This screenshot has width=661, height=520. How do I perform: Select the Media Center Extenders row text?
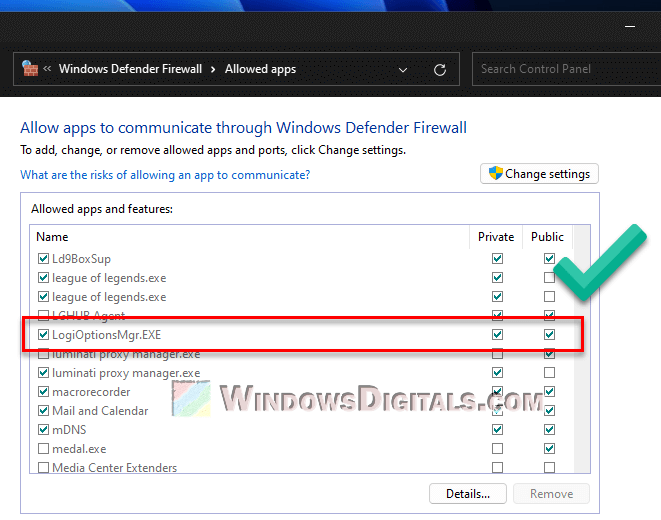click(115, 468)
